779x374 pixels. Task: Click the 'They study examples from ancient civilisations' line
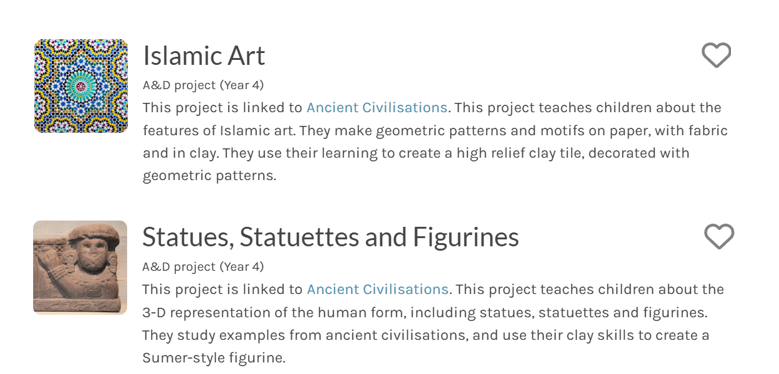tap(426, 335)
